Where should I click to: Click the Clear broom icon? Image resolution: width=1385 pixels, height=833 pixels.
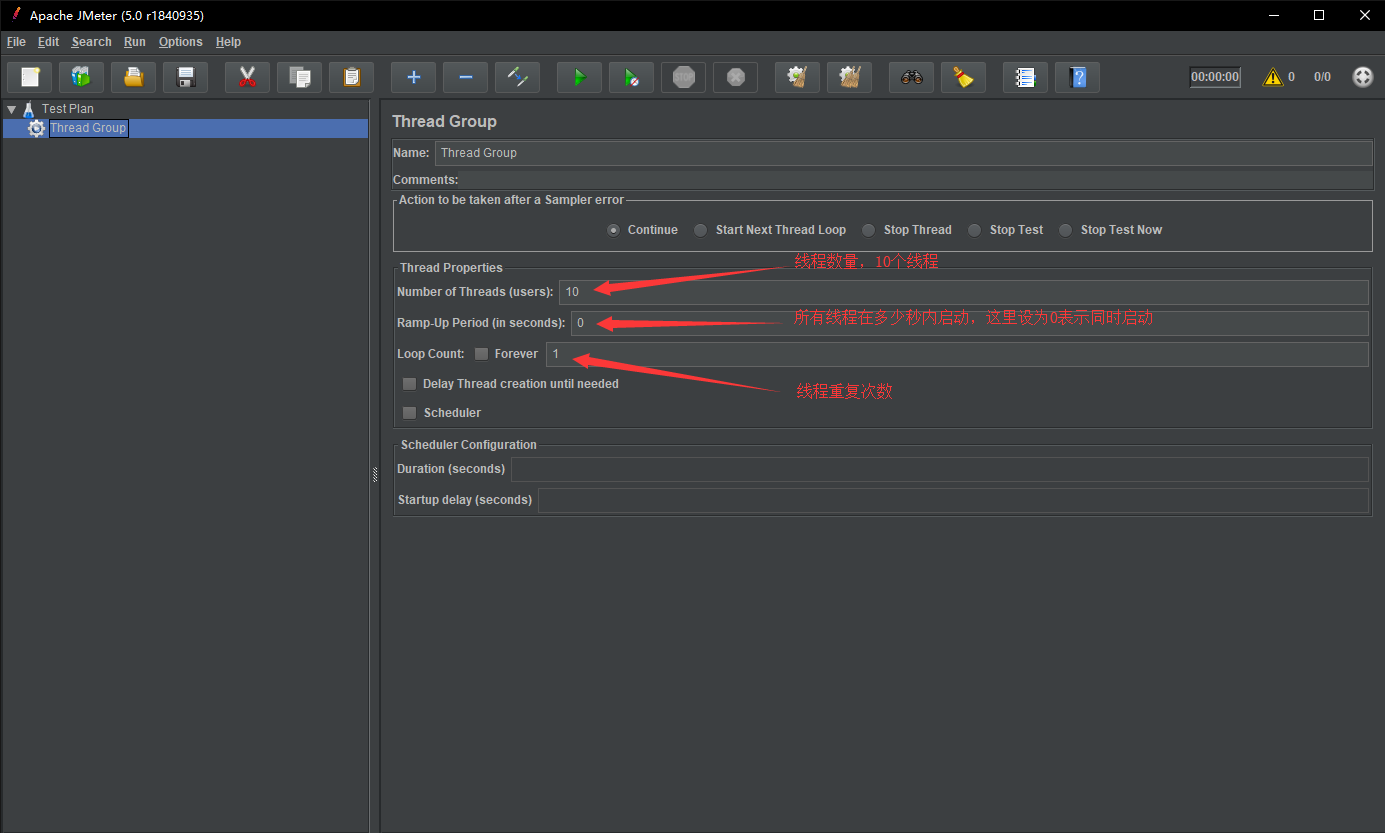pyautogui.click(x=798, y=77)
